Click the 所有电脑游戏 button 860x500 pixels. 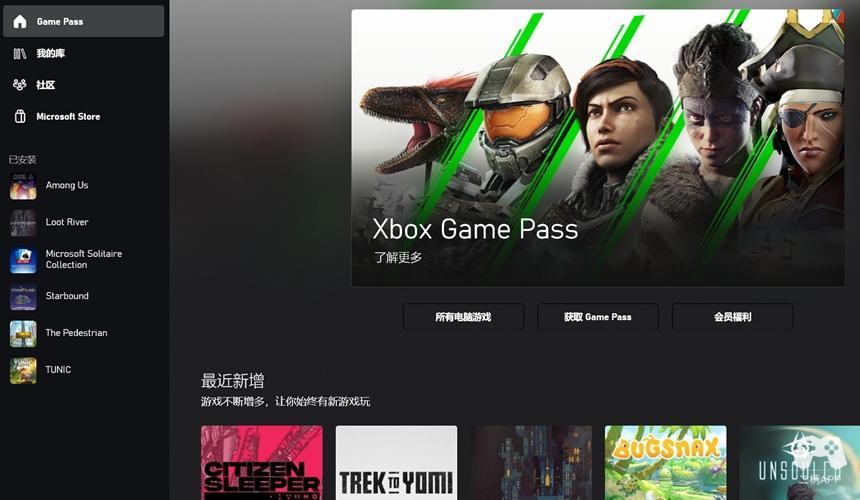coord(463,317)
